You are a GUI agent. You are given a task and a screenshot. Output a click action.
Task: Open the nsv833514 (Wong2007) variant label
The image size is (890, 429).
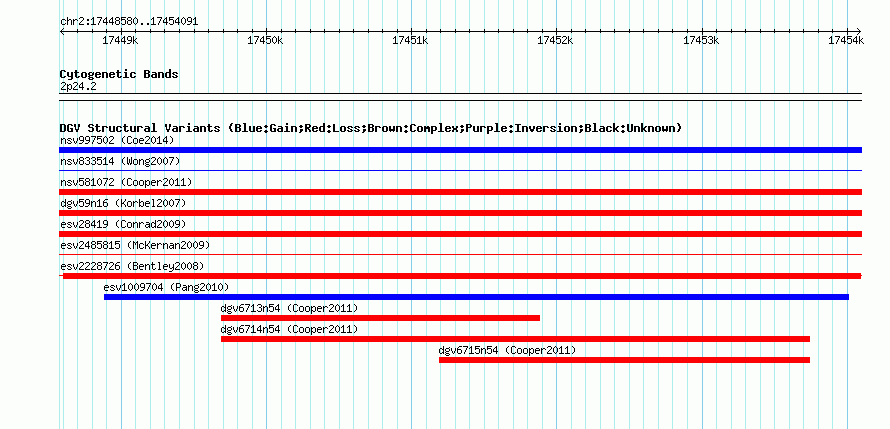point(120,161)
